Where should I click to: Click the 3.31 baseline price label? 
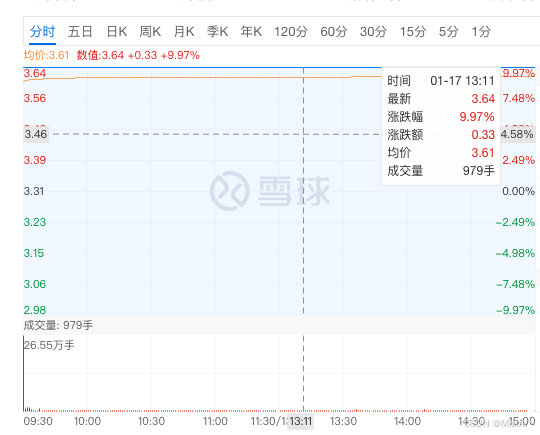[x=34, y=191]
